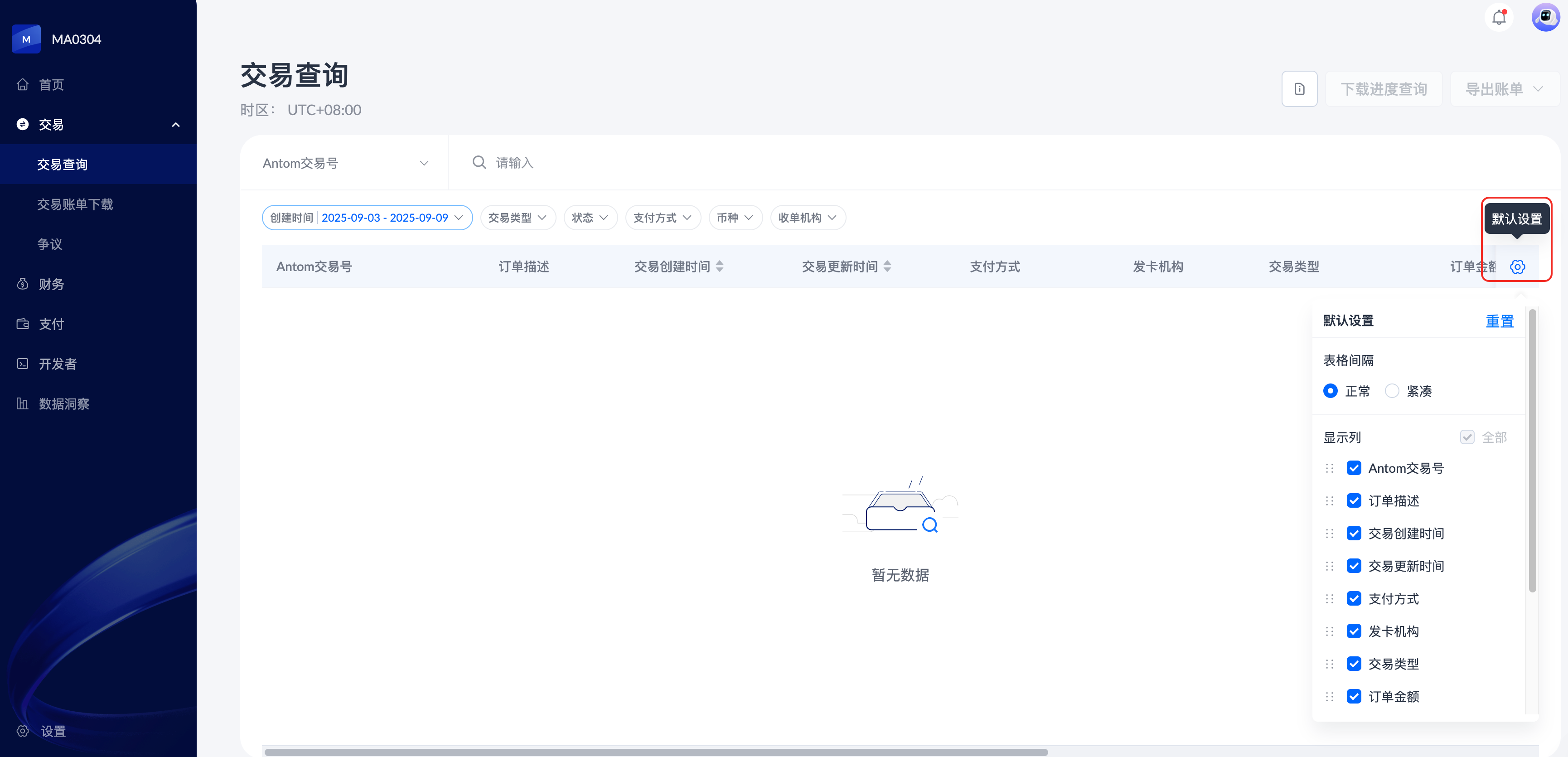Collapse the 交易 sidebar menu section
This screenshot has height=757, width=1568.
click(175, 125)
